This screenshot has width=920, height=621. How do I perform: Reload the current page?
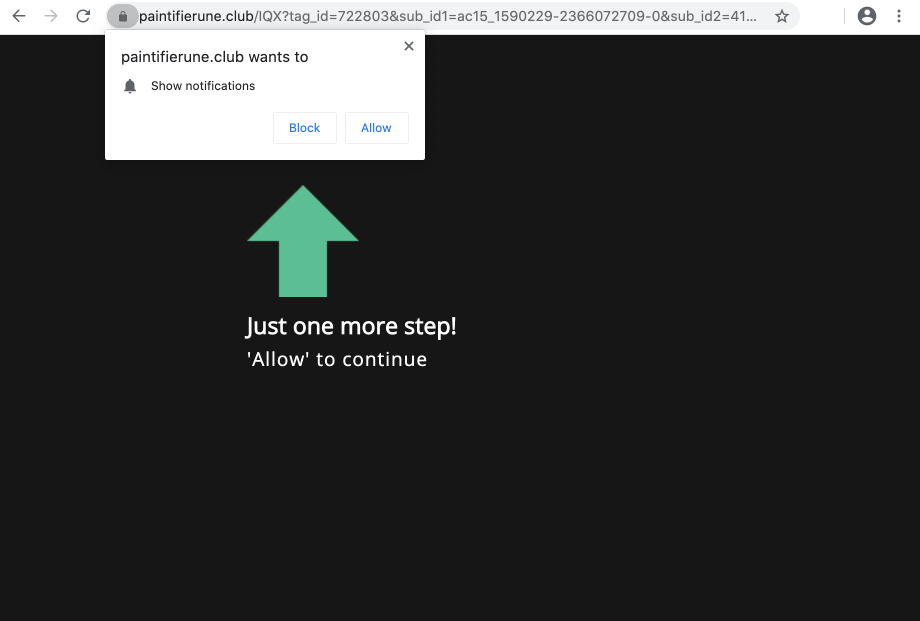[84, 16]
